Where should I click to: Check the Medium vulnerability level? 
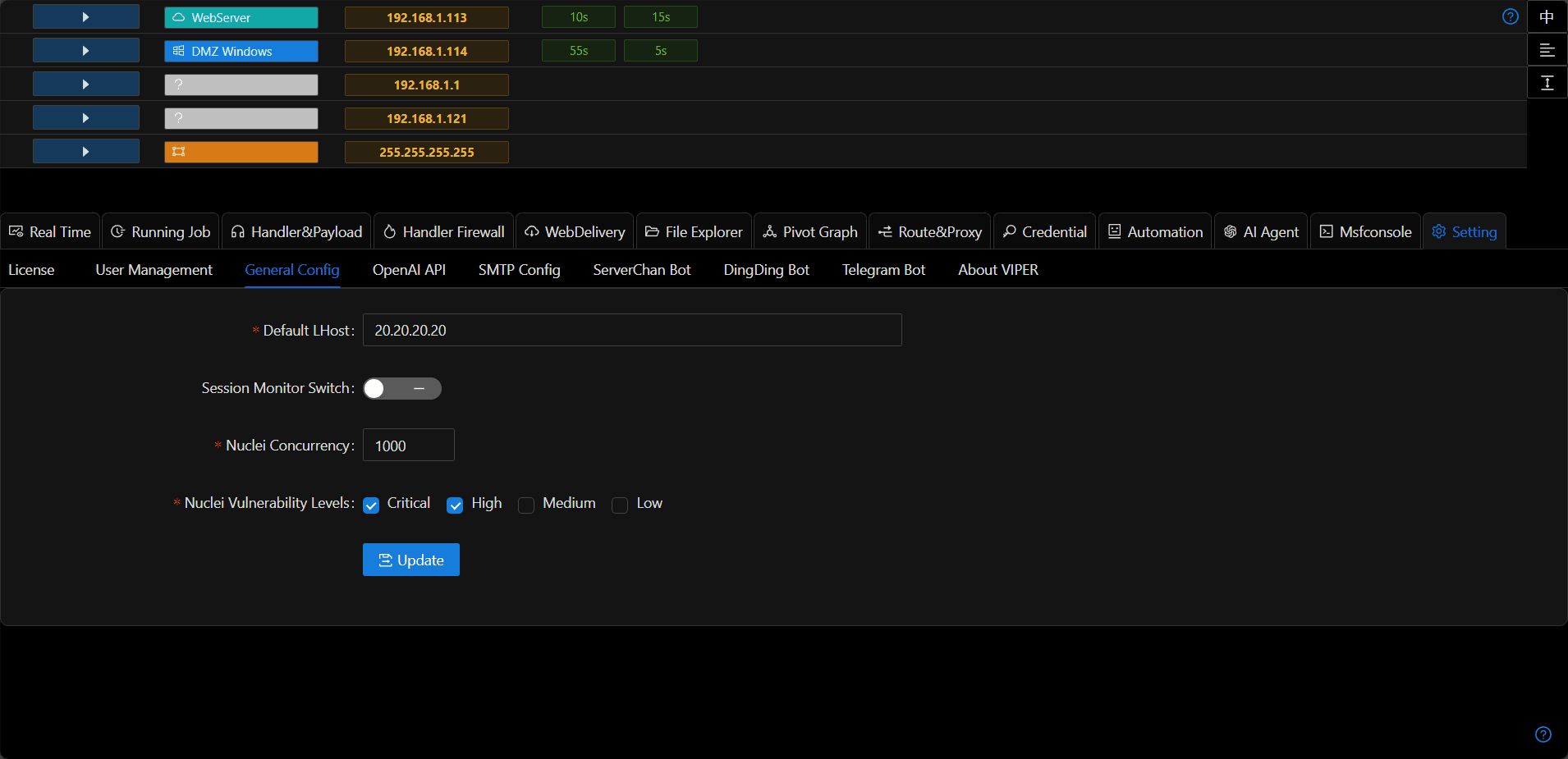526,505
